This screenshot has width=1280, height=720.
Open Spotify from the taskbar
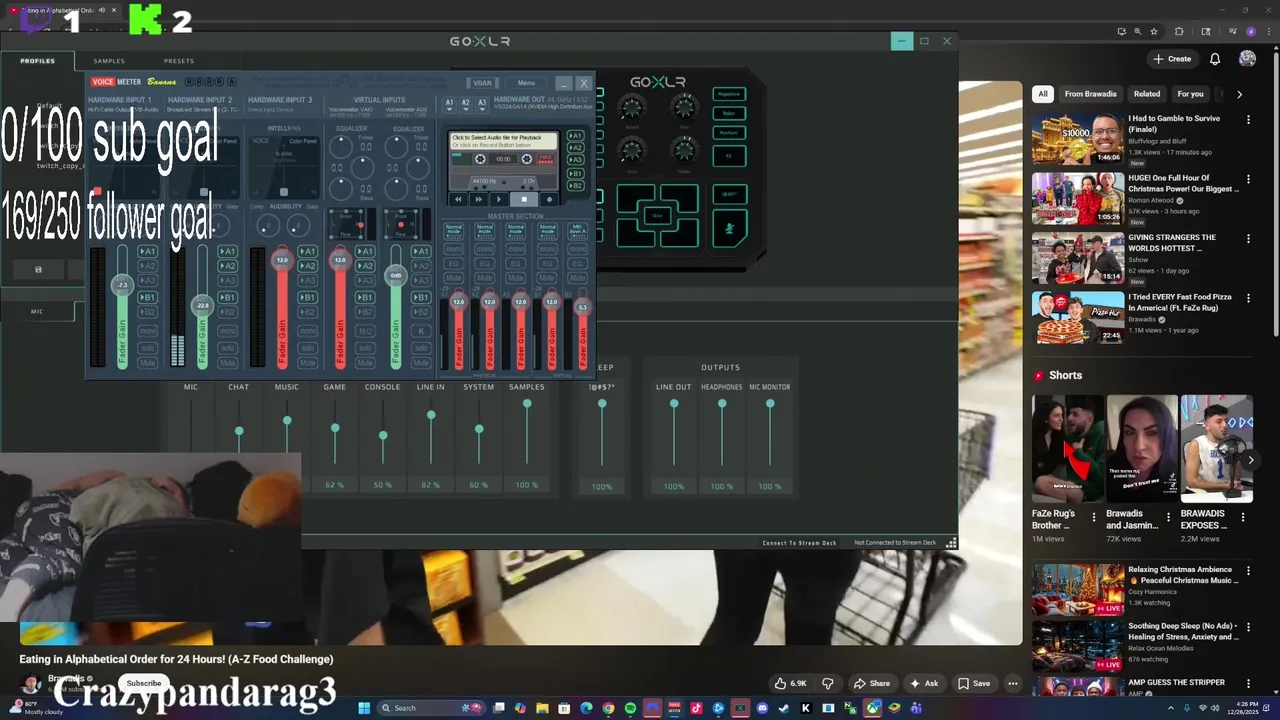[x=630, y=708]
